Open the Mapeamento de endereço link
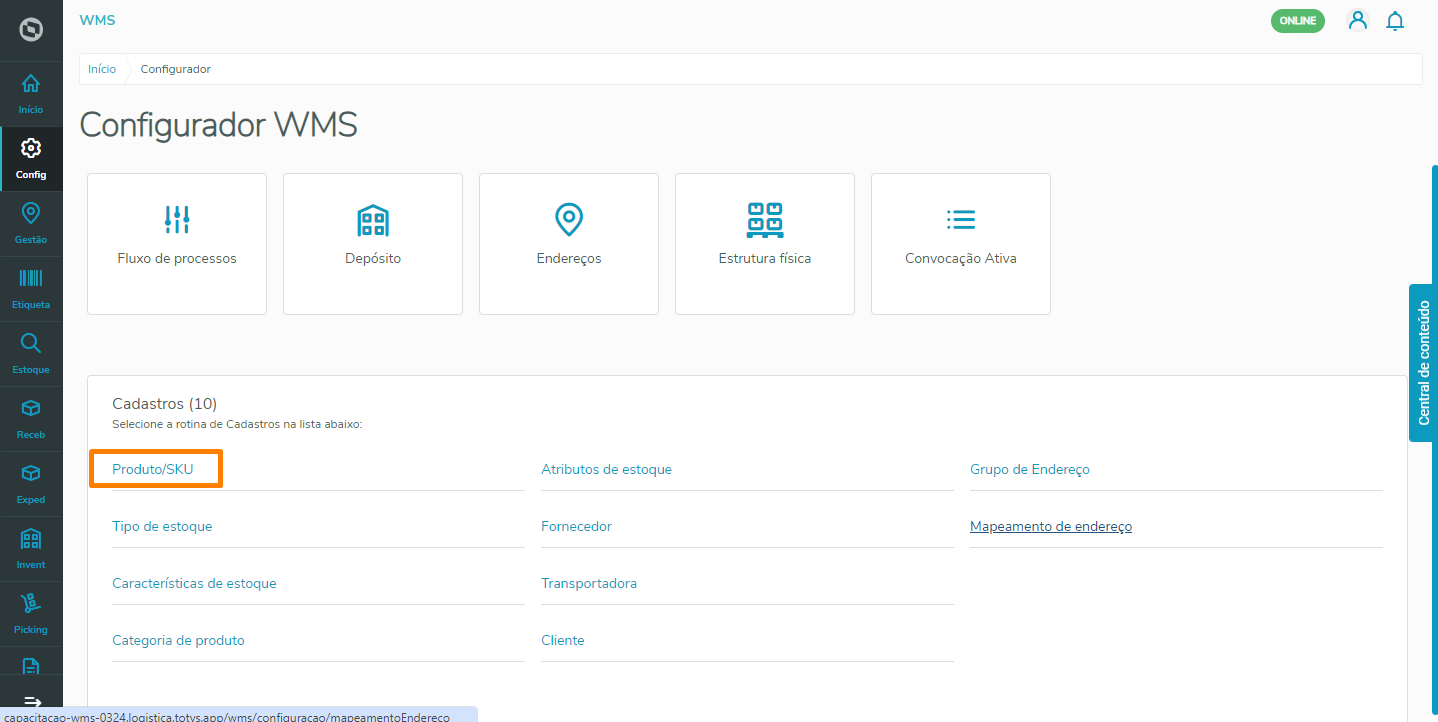The width and height of the screenshot is (1438, 722). click(x=1051, y=526)
